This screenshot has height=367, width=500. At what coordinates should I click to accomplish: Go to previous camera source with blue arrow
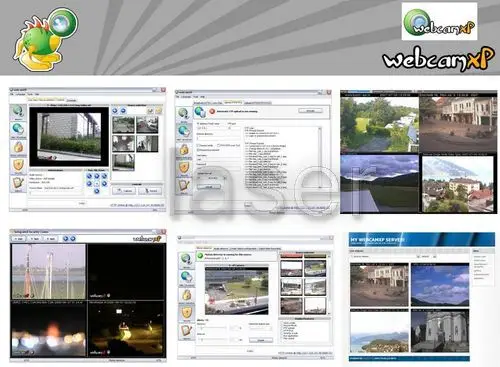115,110
